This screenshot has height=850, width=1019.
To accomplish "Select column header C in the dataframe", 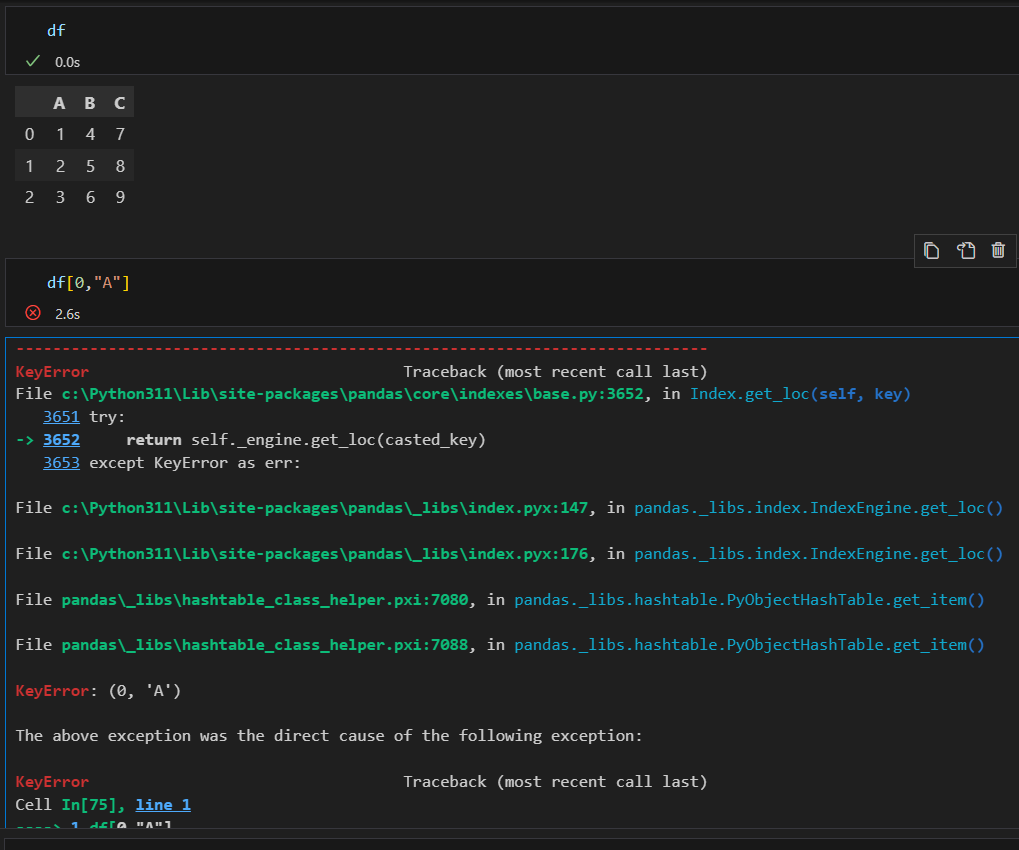I will (x=120, y=103).
